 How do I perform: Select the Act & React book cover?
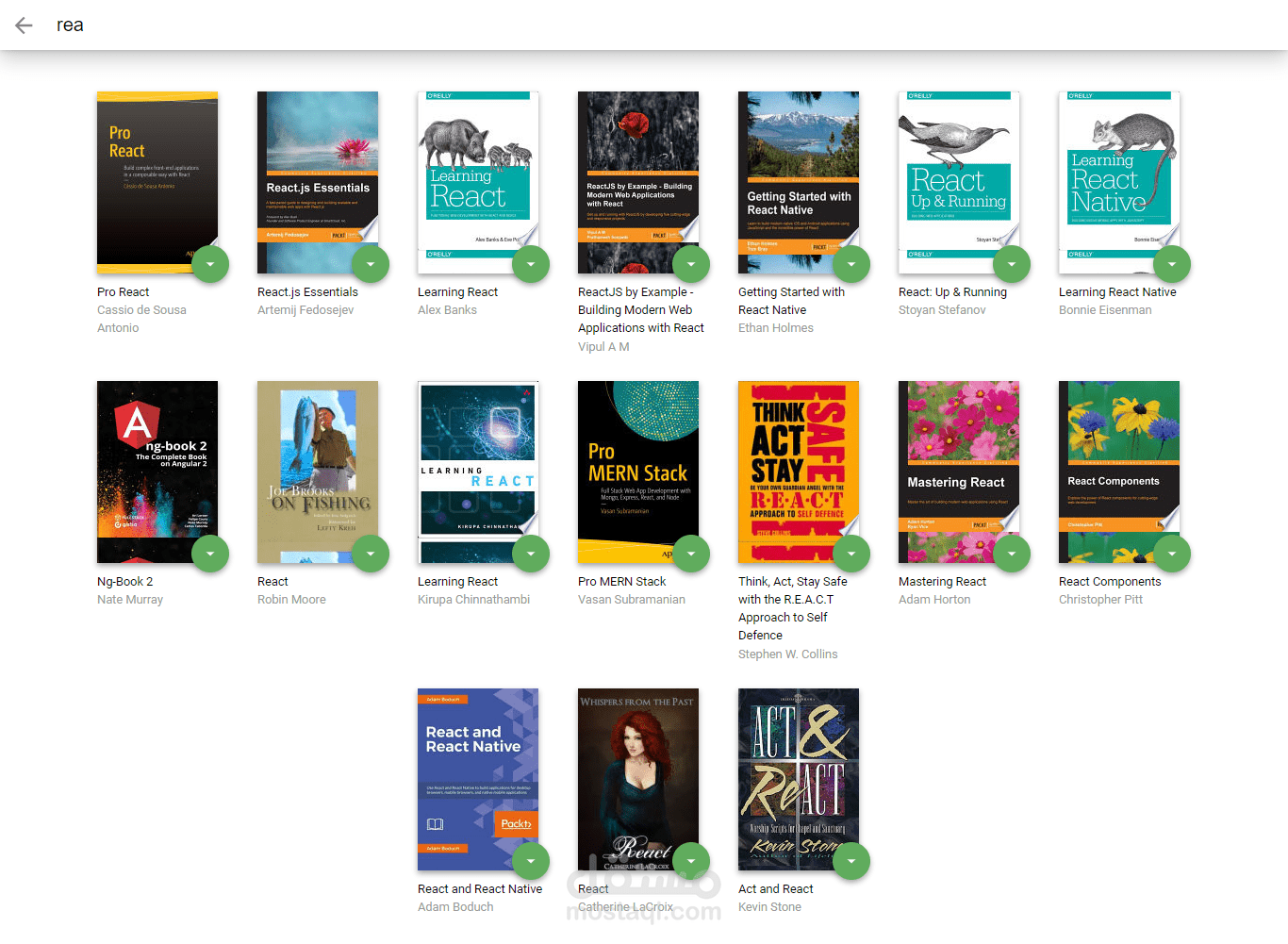pos(799,779)
